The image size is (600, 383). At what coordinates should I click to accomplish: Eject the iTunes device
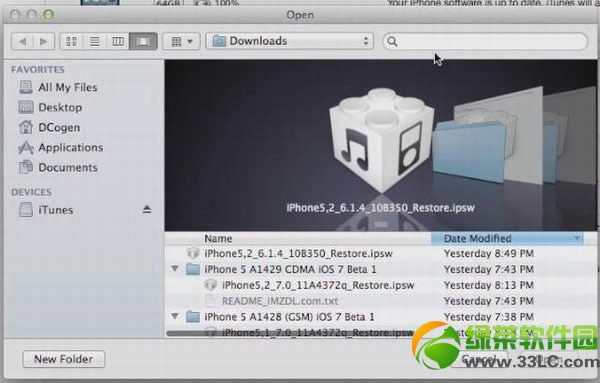(x=147, y=209)
